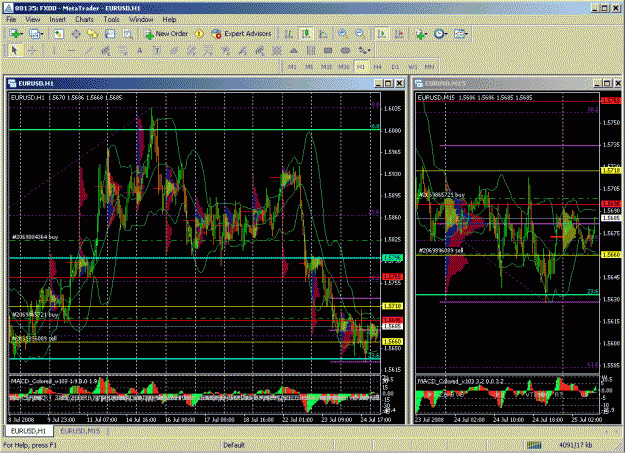The height and width of the screenshot is (453, 625).
Task: Select the cursor arrow tool
Action: pos(15,50)
